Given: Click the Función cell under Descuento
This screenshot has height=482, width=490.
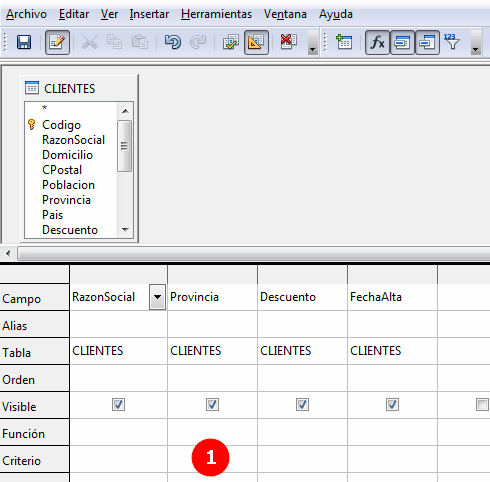Looking at the screenshot, I should coord(302,432).
